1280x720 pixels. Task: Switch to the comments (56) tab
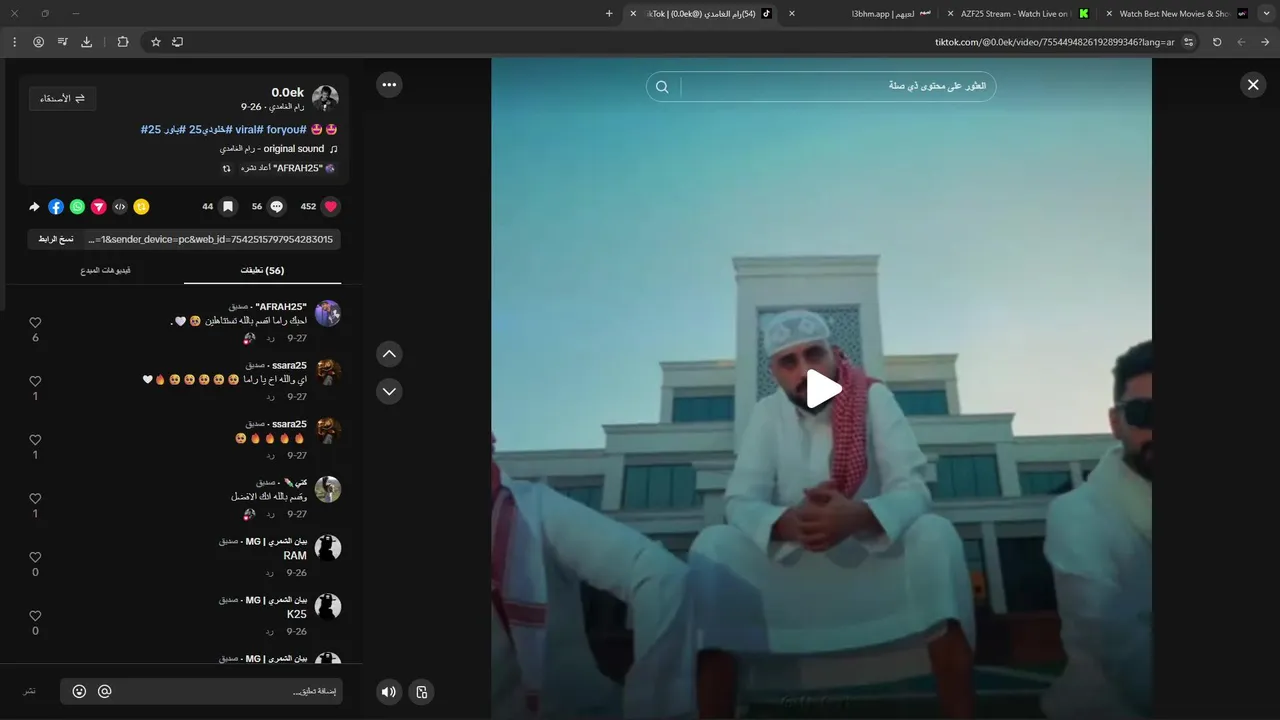tap(263, 270)
